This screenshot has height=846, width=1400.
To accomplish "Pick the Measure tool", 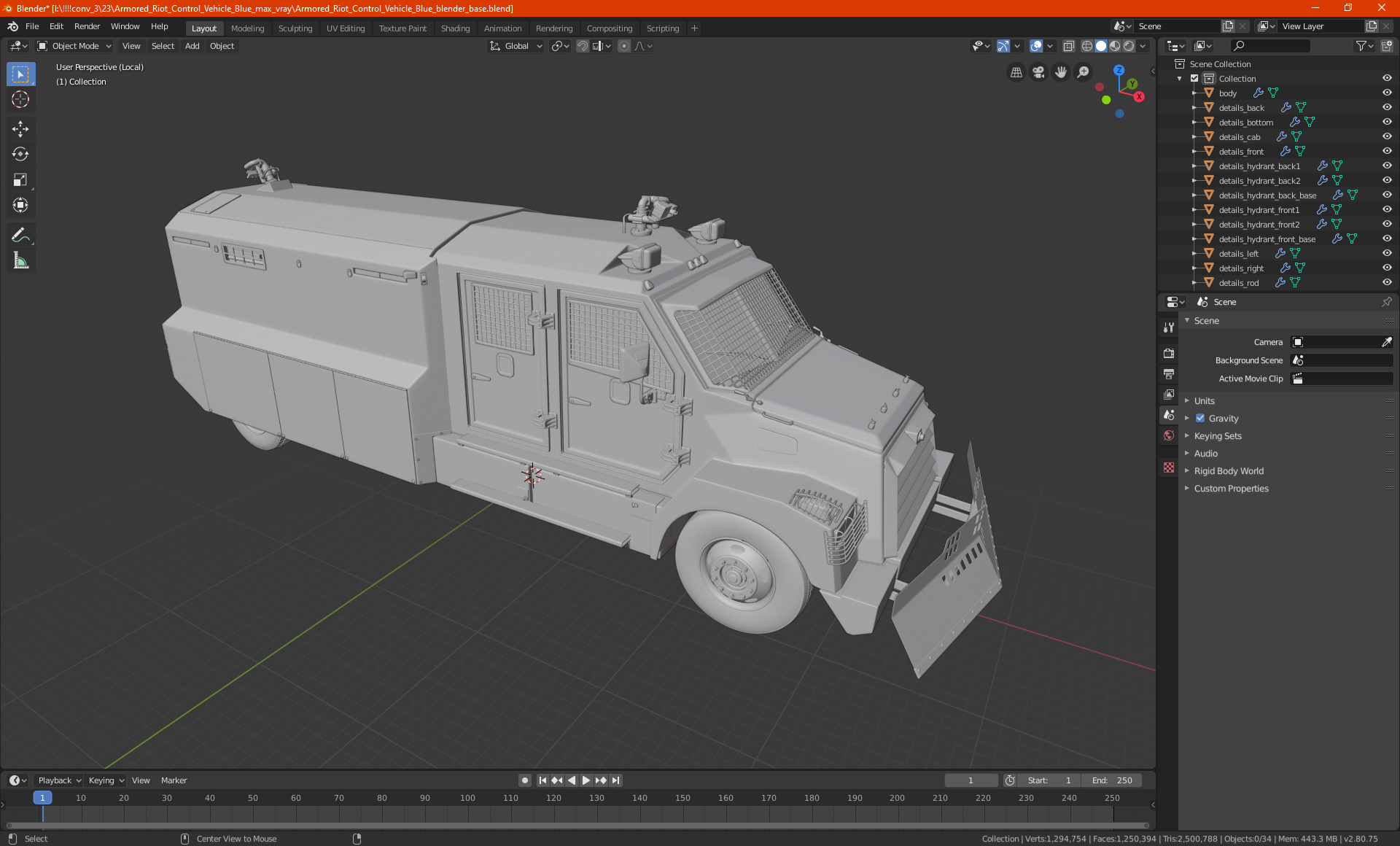I will click(20, 260).
